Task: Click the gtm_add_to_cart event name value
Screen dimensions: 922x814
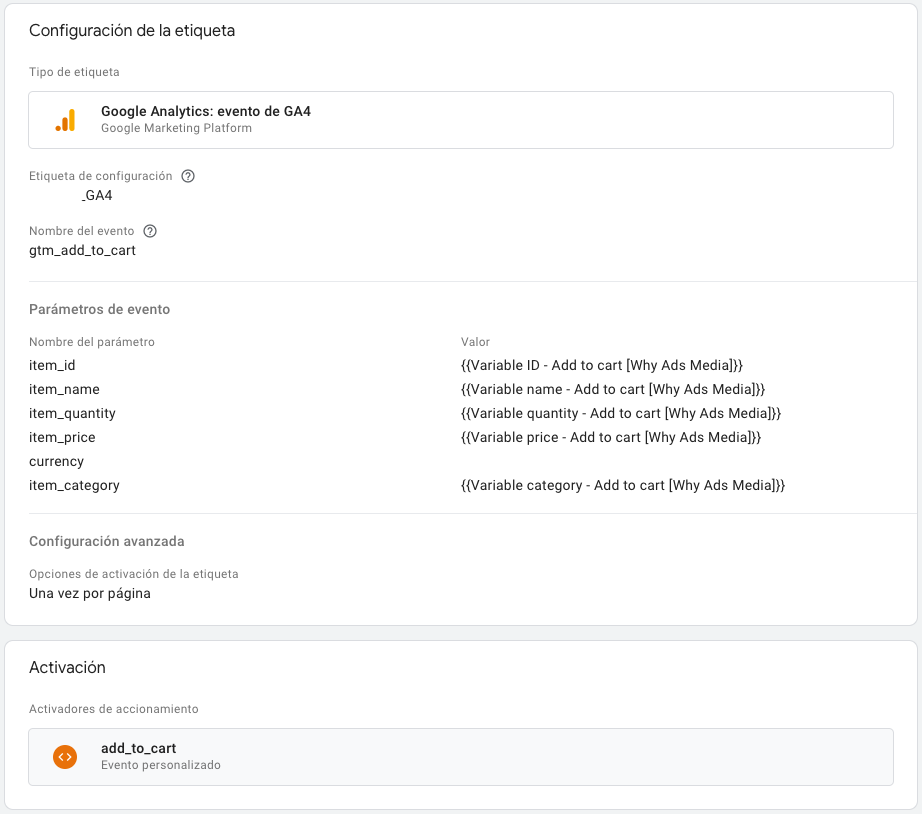Action: pyautogui.click(x=82, y=250)
